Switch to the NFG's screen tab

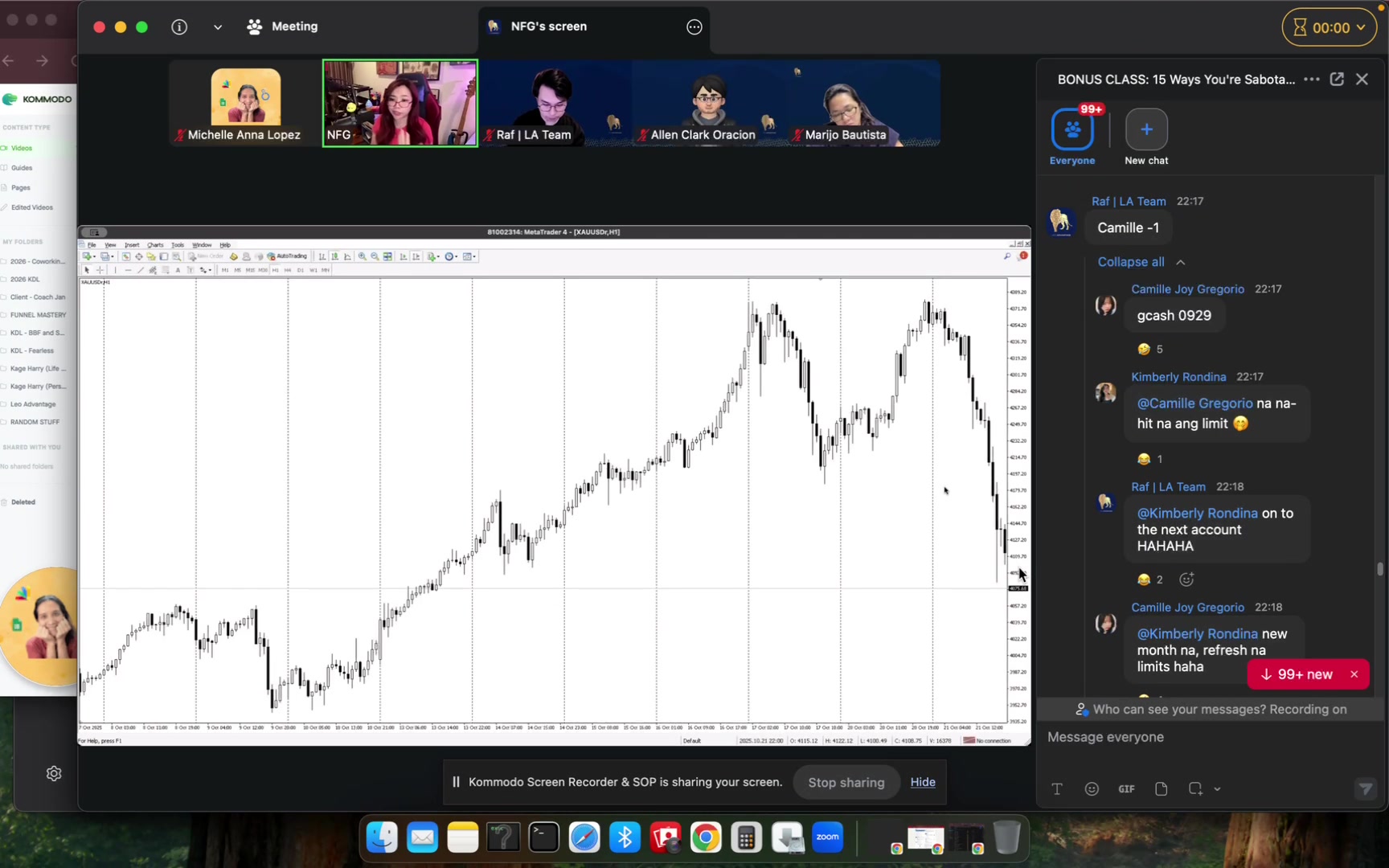click(x=549, y=27)
